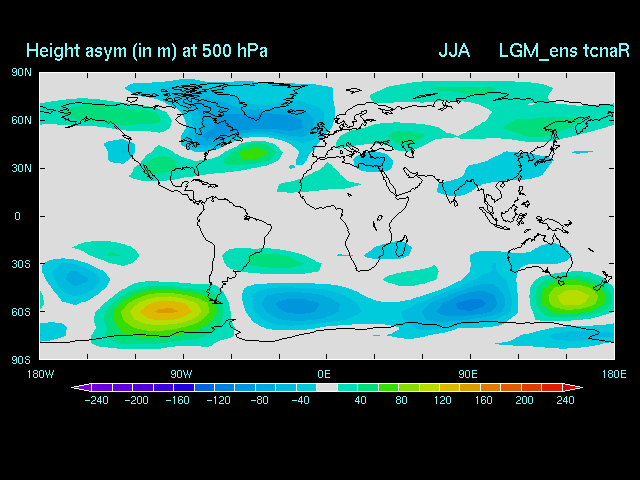Click the left purple arrow of the color bar
The height and width of the screenshot is (480, 640).
[78, 387]
